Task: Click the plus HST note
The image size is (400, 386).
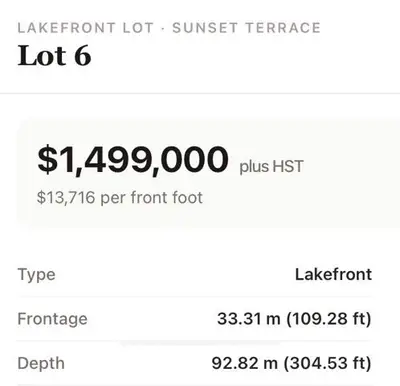Action: pyautogui.click(x=271, y=166)
